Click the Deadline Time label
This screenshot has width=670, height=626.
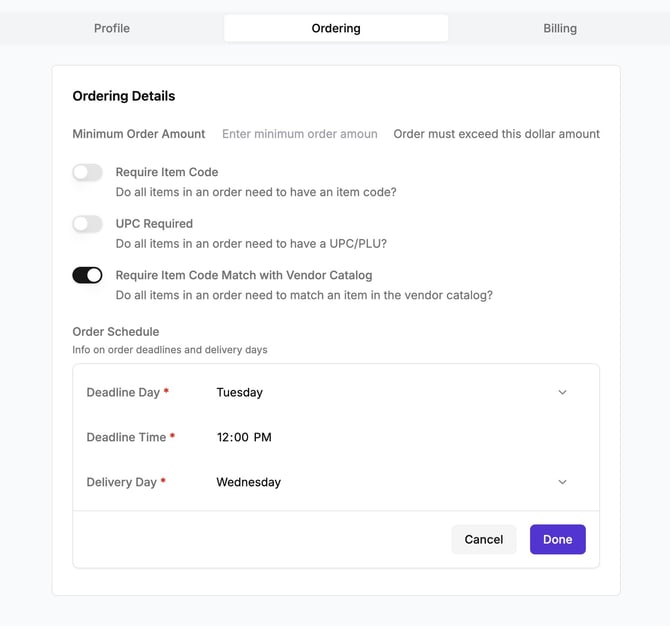pyautogui.click(x=125, y=437)
